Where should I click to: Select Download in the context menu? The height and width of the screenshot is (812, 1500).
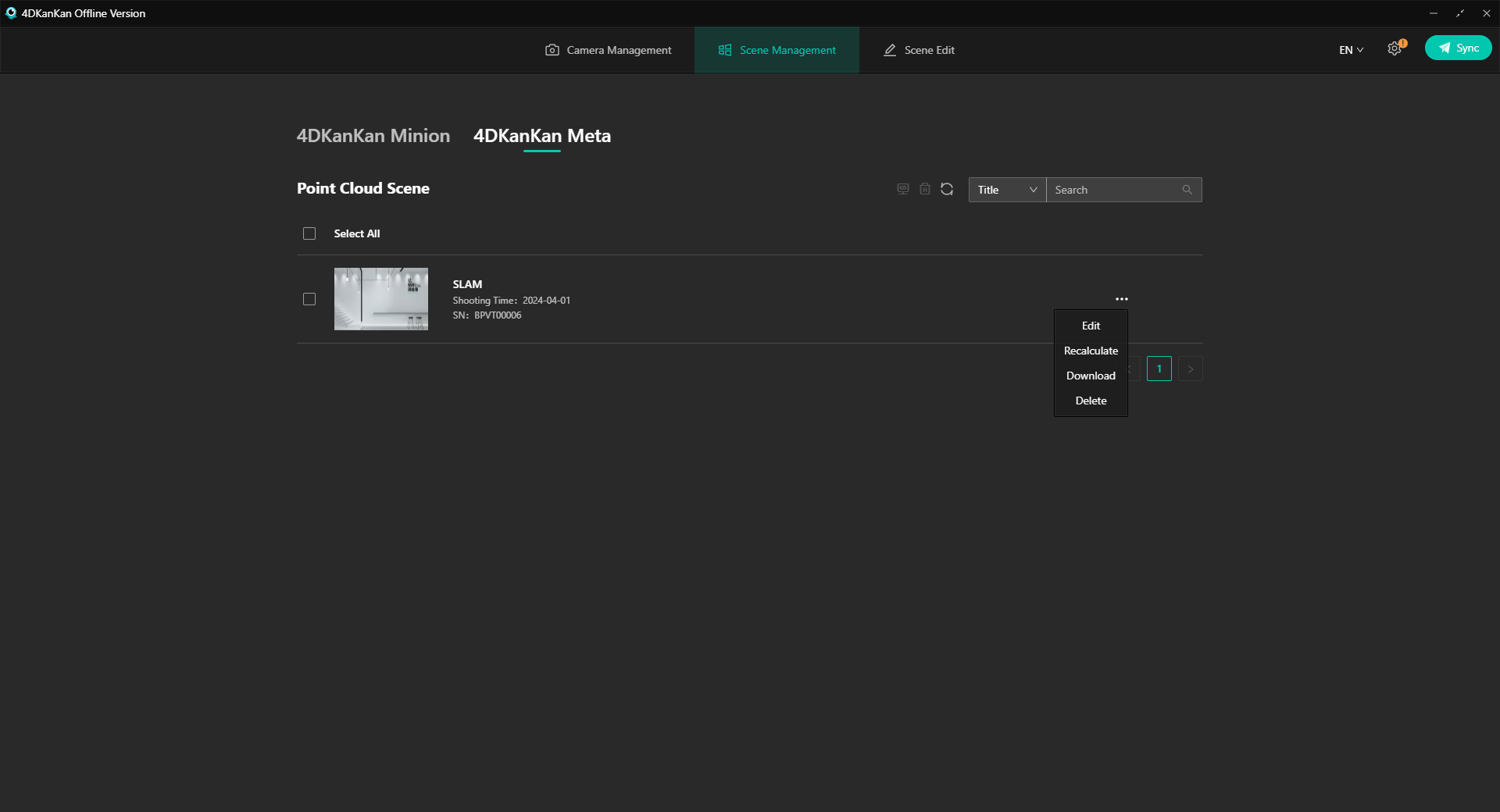(1091, 376)
